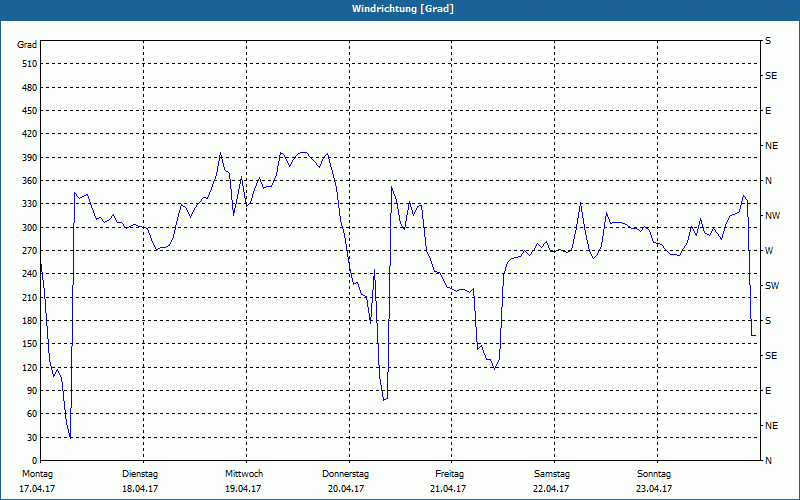Select the 30 value on the degree axis

pos(32,437)
